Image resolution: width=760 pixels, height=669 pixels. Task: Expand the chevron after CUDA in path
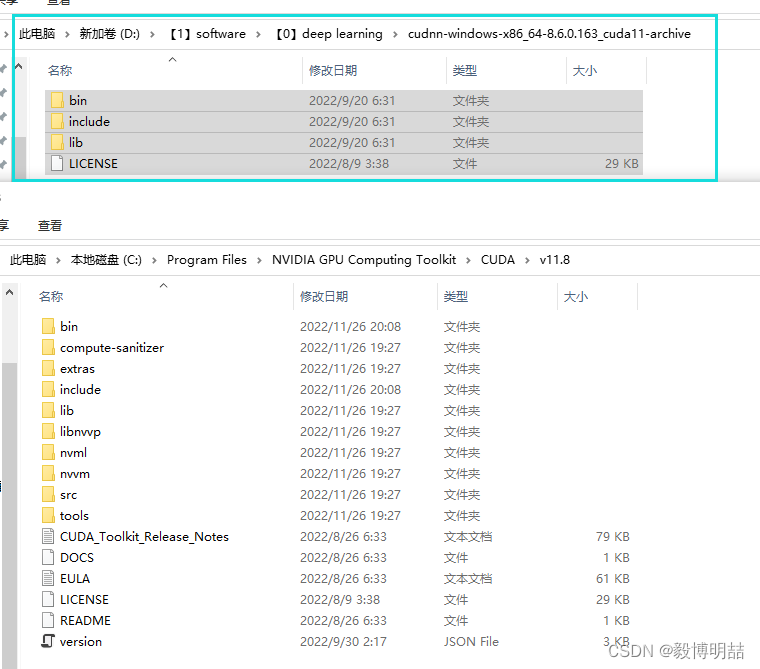[527, 260]
